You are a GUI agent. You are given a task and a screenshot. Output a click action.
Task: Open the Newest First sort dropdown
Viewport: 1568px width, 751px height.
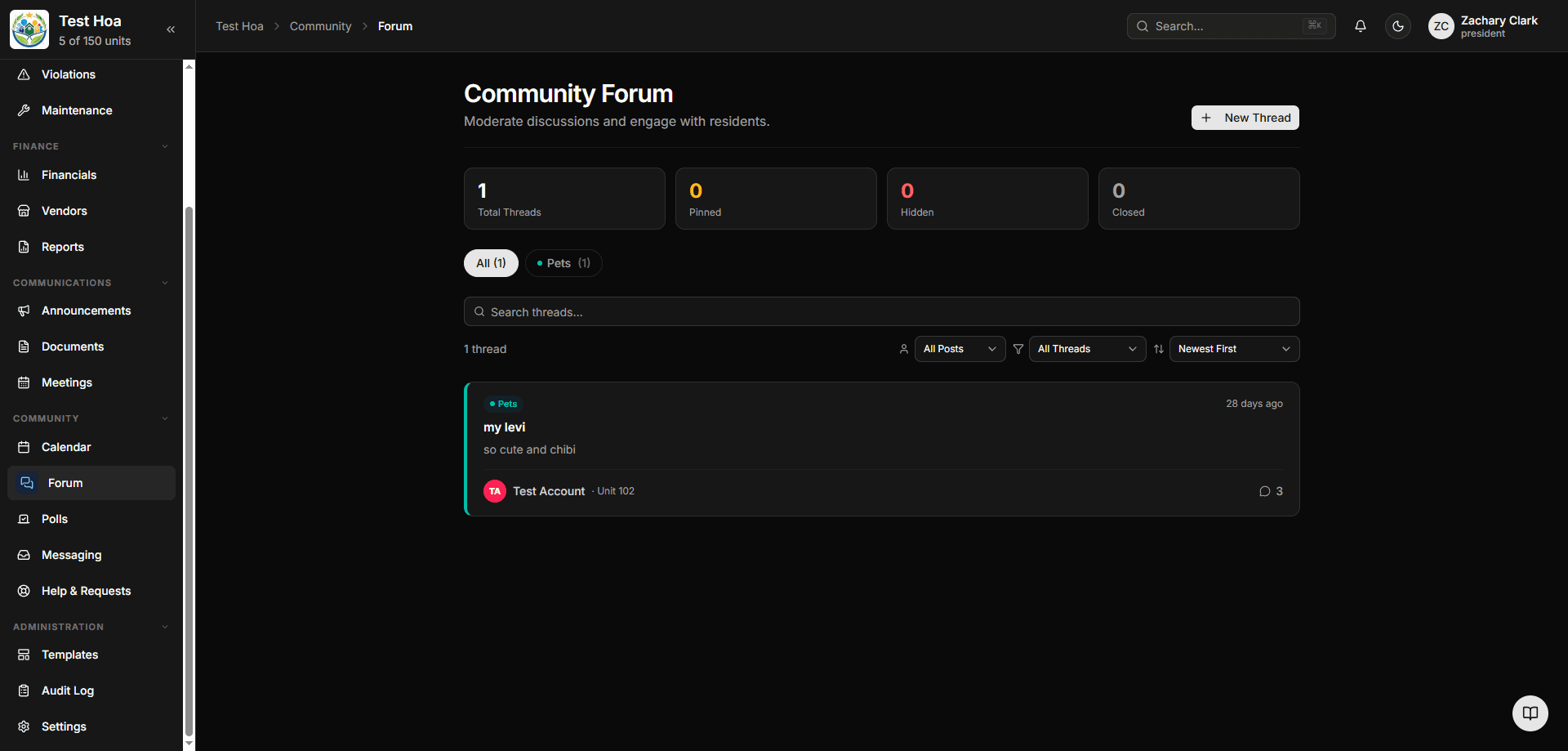[1235, 349]
